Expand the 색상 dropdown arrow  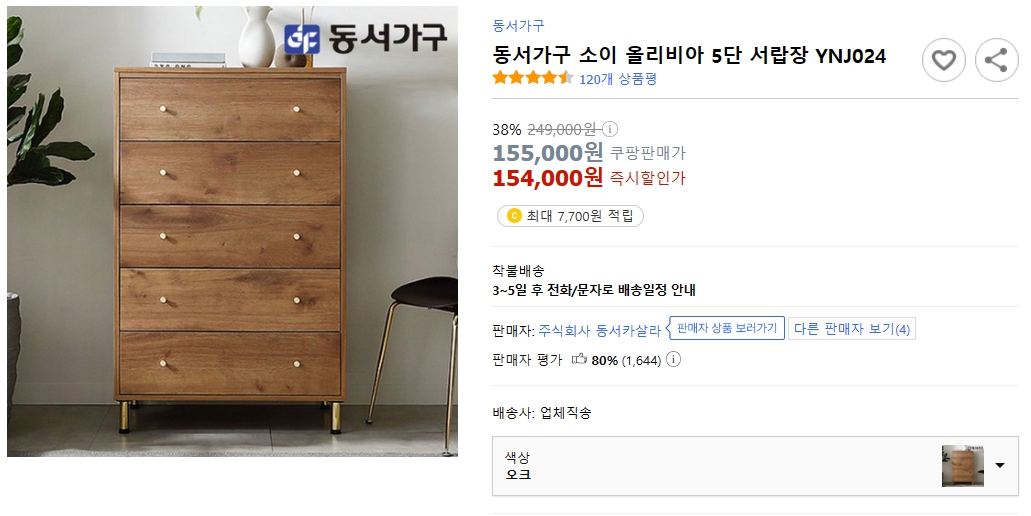tap(1000, 466)
